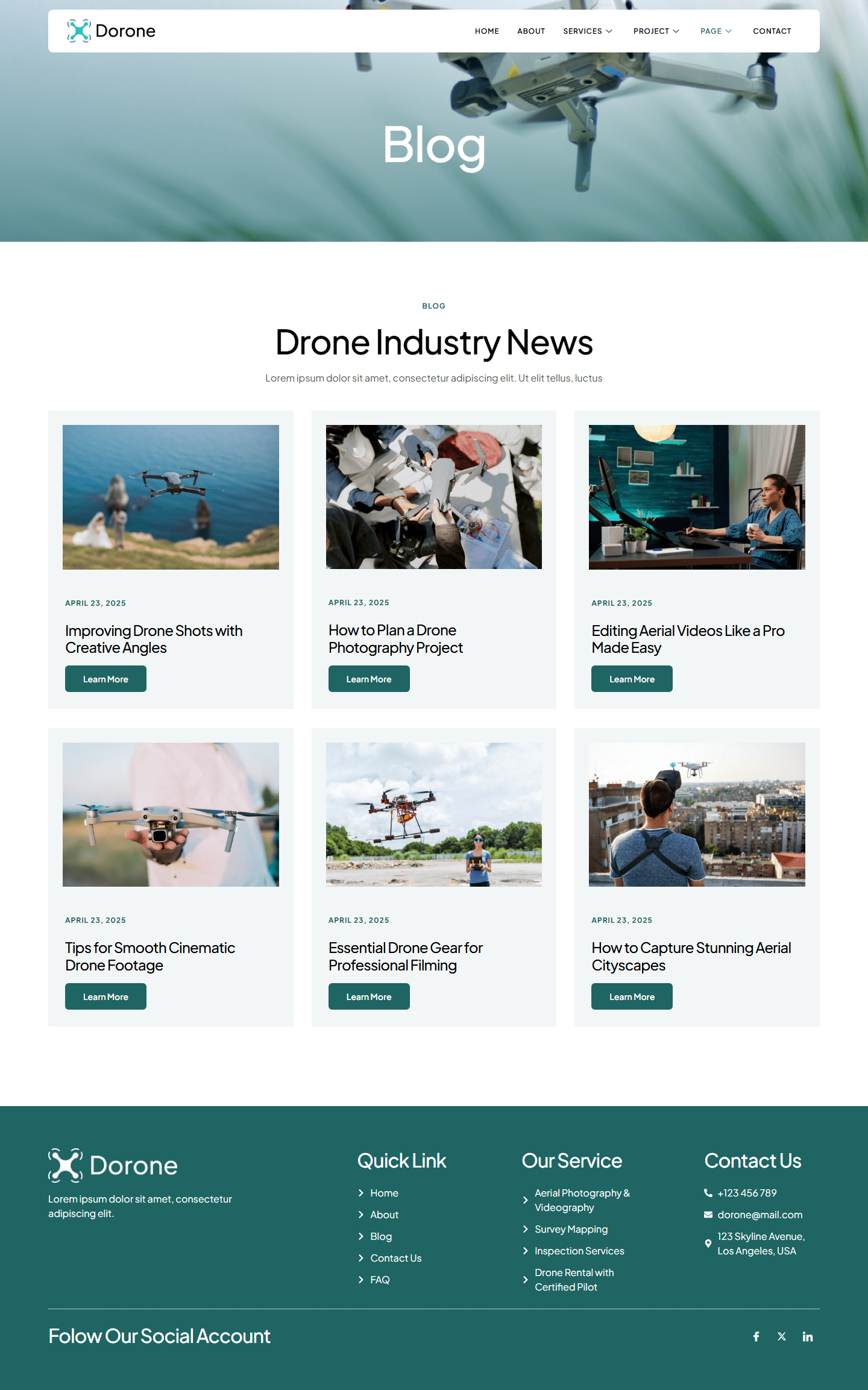Open 'Tips for Smooth Cinematic Drone Footage' title

coord(150,957)
